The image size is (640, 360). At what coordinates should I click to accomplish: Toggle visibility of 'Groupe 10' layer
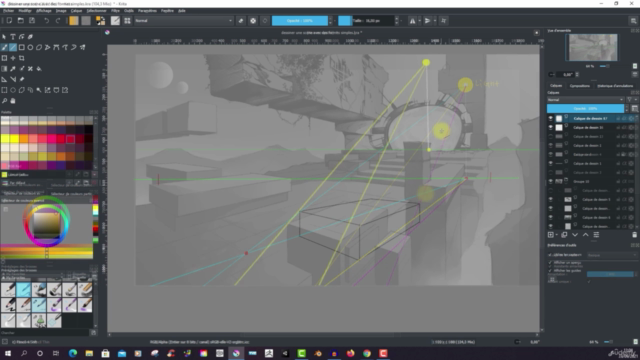(x=551, y=181)
